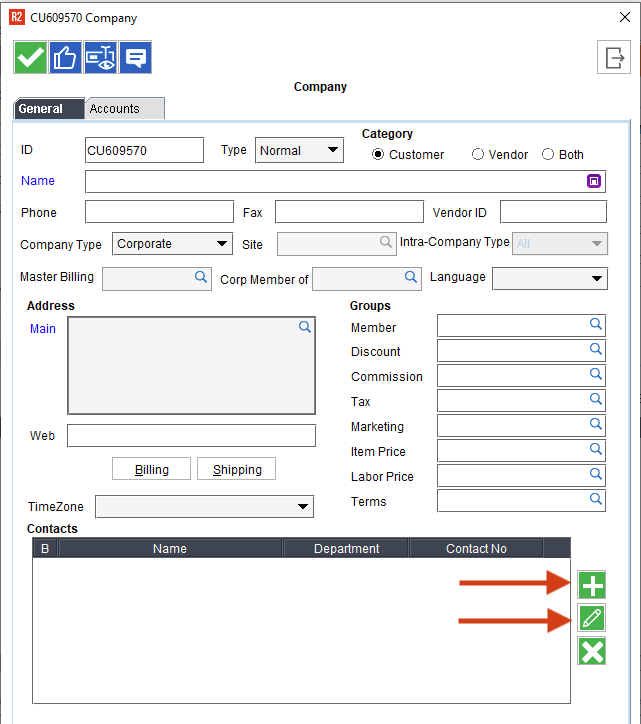This screenshot has height=724, width=641.
Task: Open the Type dropdown showing Normal
Action: pos(299,151)
